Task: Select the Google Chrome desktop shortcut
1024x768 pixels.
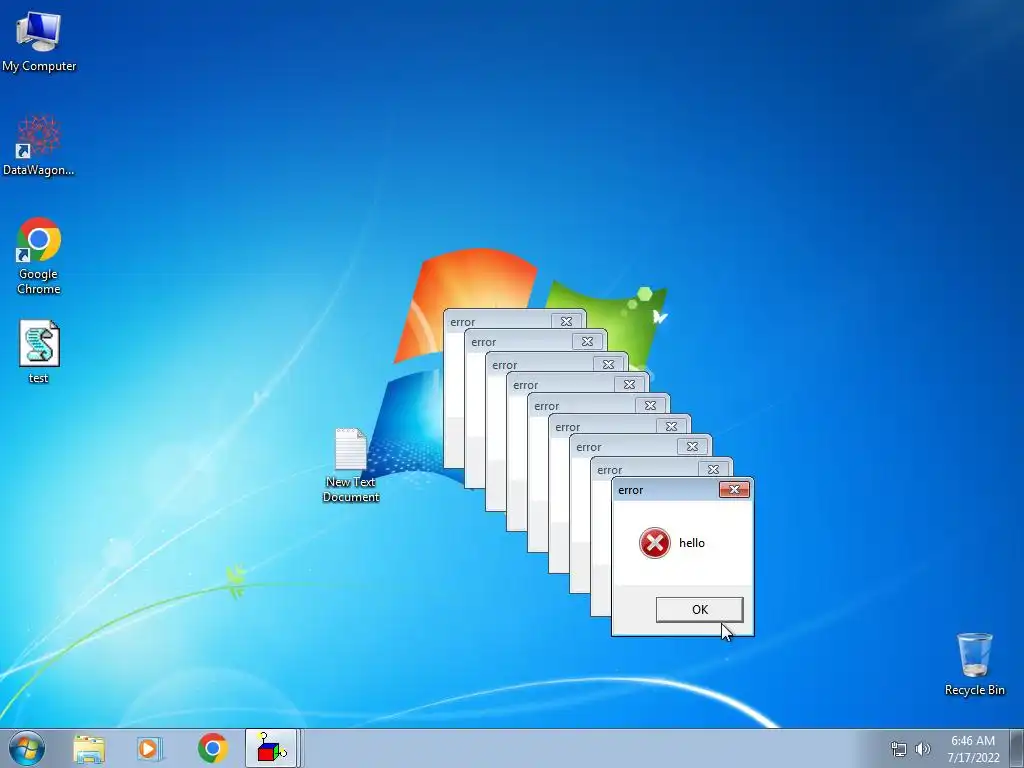Action: (x=39, y=256)
